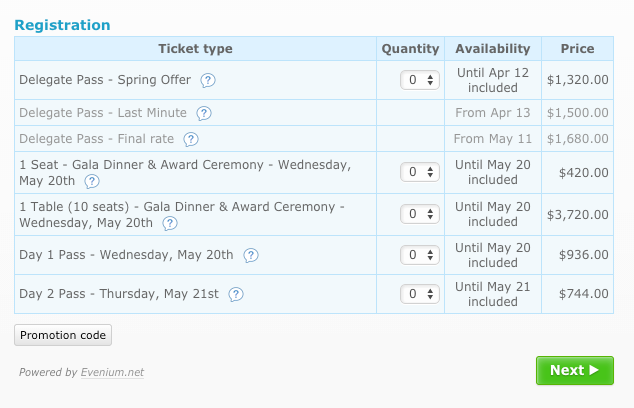Open quantity dropdown for 1 Seat Gala Dinner
Image resolution: width=634 pixels, height=408 pixels.
click(420, 172)
